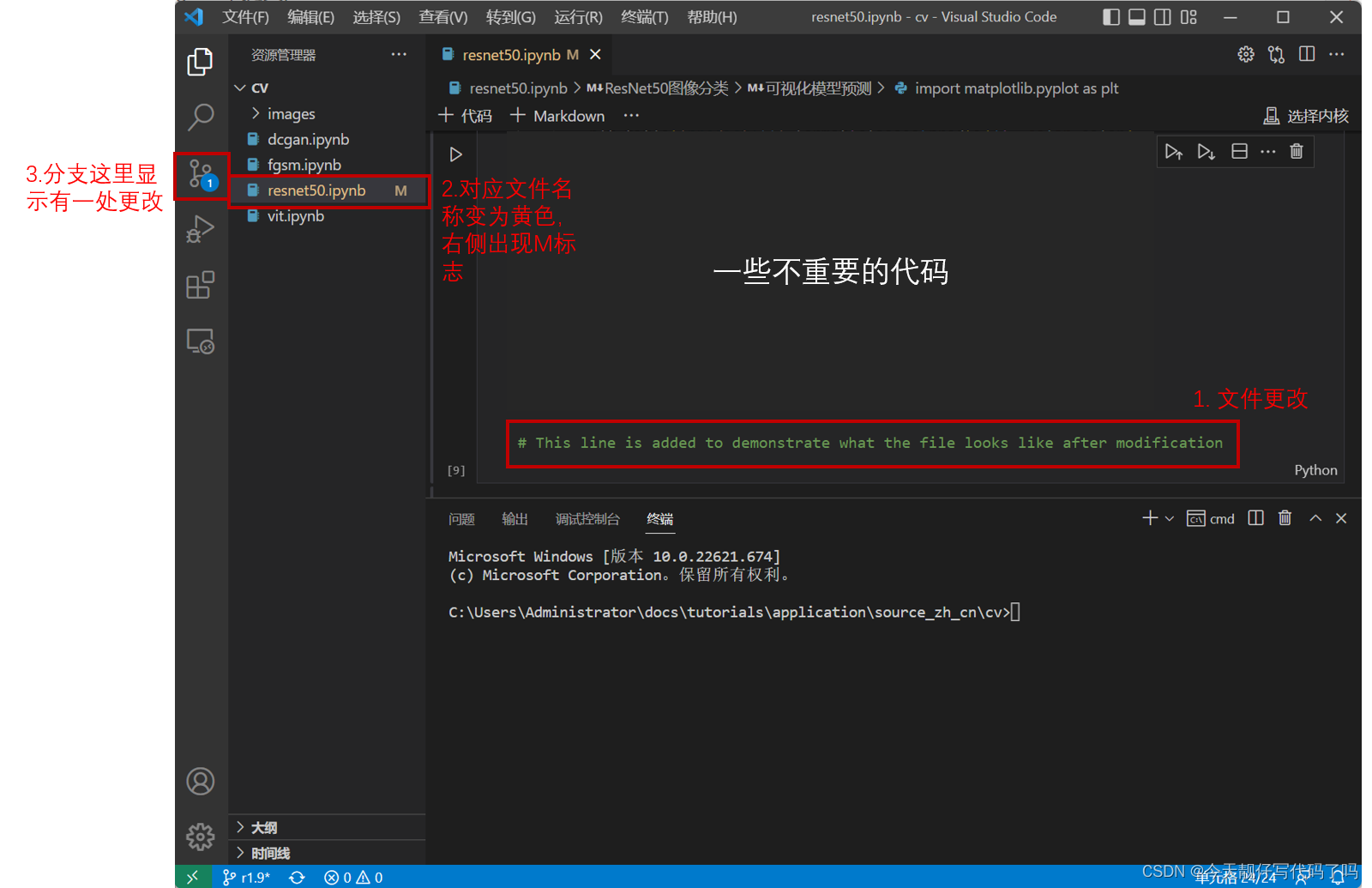Toggle the primary sidebar layout control
The width and height of the screenshot is (1372, 888).
[x=1110, y=16]
